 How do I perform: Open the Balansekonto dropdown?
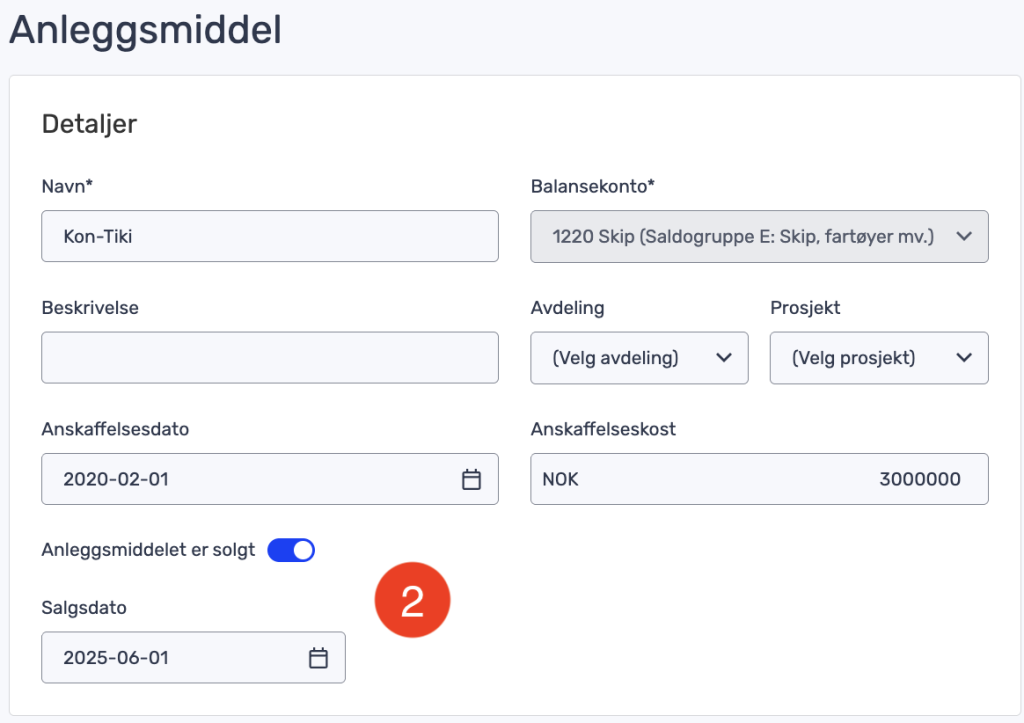[759, 236]
